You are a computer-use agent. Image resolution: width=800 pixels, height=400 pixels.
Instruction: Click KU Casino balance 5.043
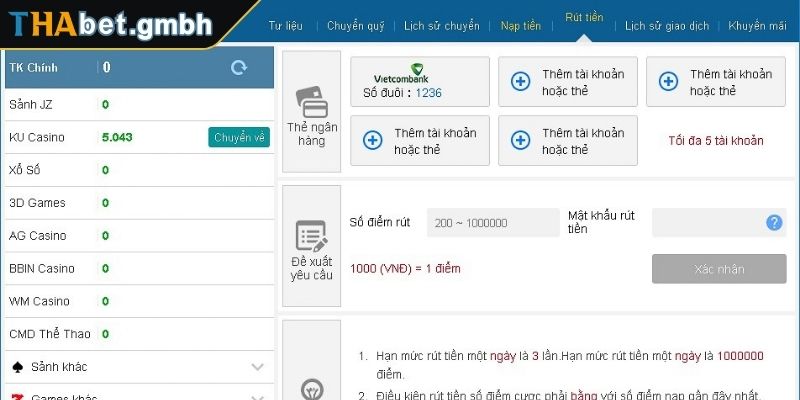(x=117, y=137)
